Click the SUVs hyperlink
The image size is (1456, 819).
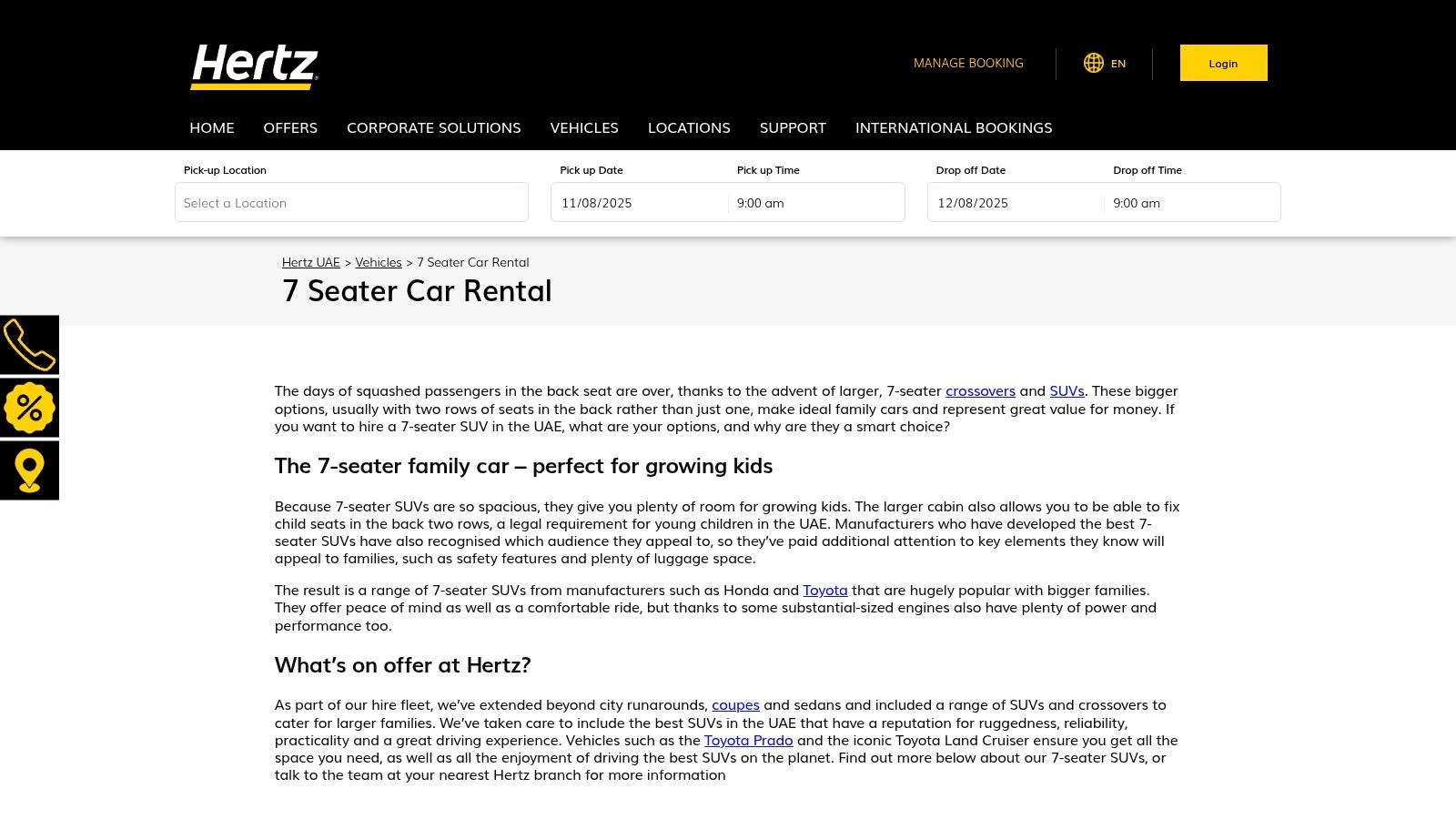tap(1067, 390)
